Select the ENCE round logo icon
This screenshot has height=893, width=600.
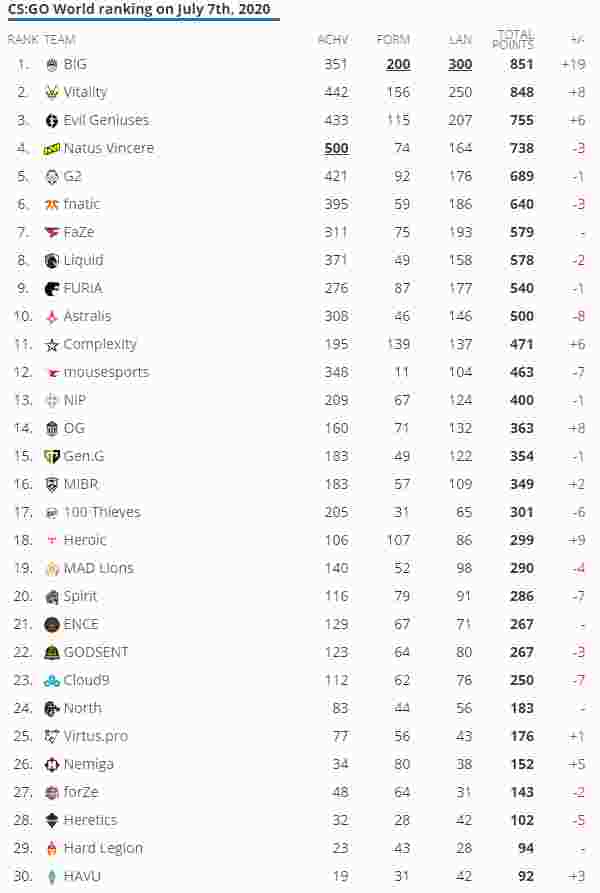click(x=52, y=625)
